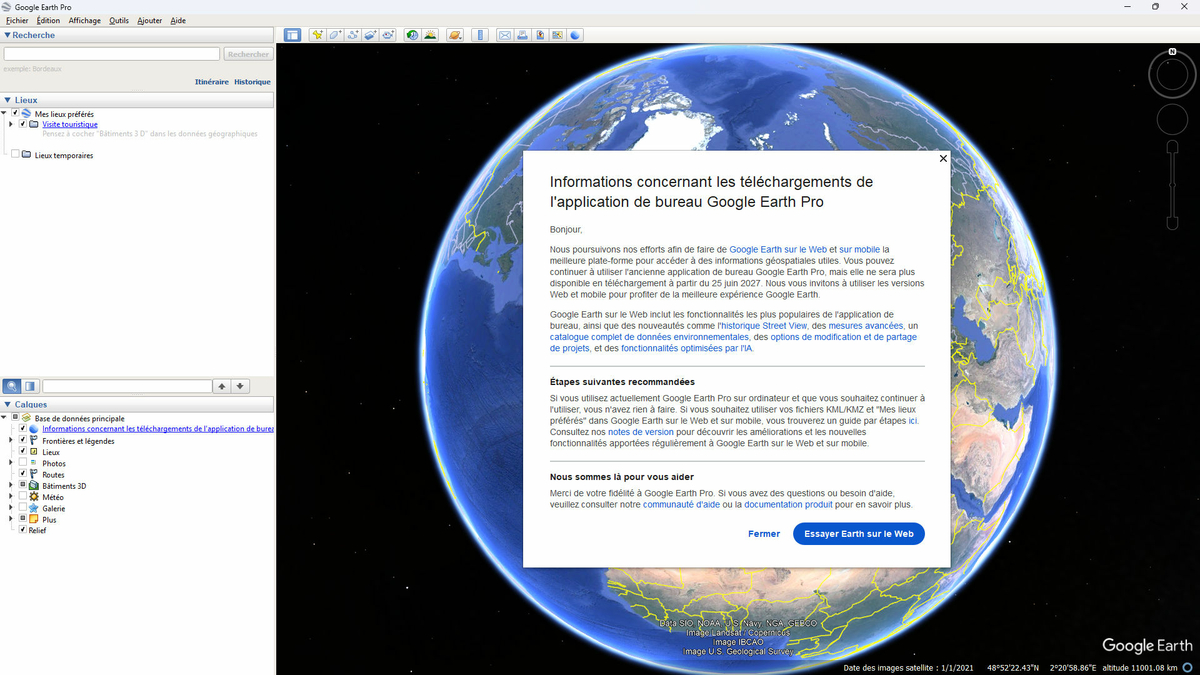1200x675 pixels.
Task: Uncheck the Visite touristique checkbox
Action: click(23, 124)
